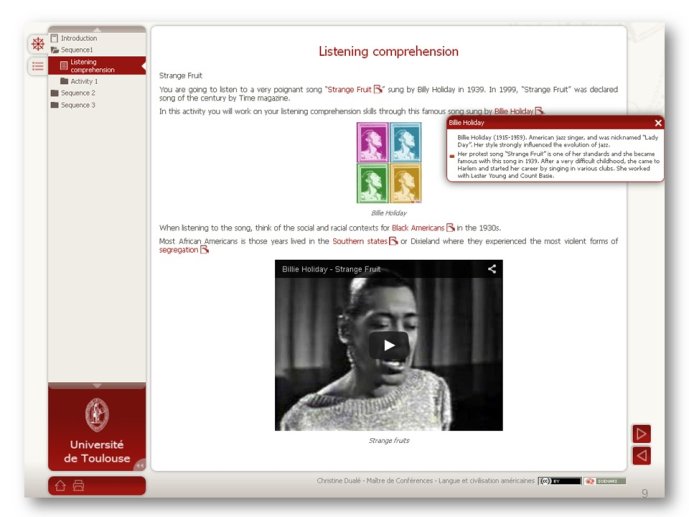Image resolution: width=689 pixels, height=517 pixels.
Task: Open the Strange Fruit glossary link
Action: (355, 90)
